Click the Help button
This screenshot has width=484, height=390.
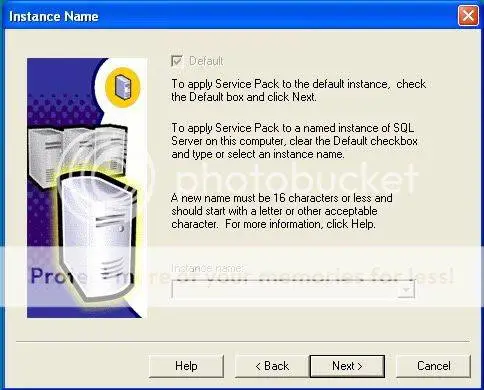186,366
